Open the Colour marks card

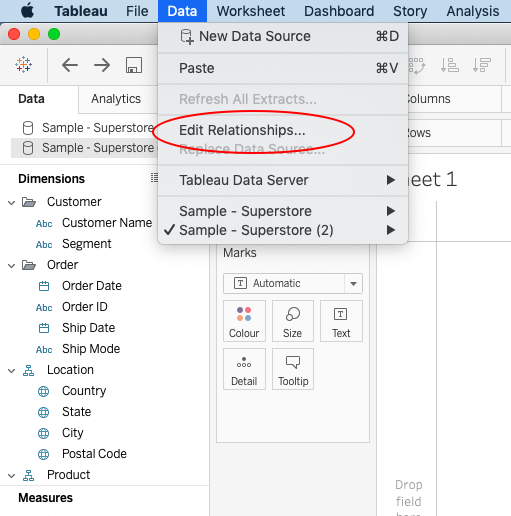tap(244, 321)
